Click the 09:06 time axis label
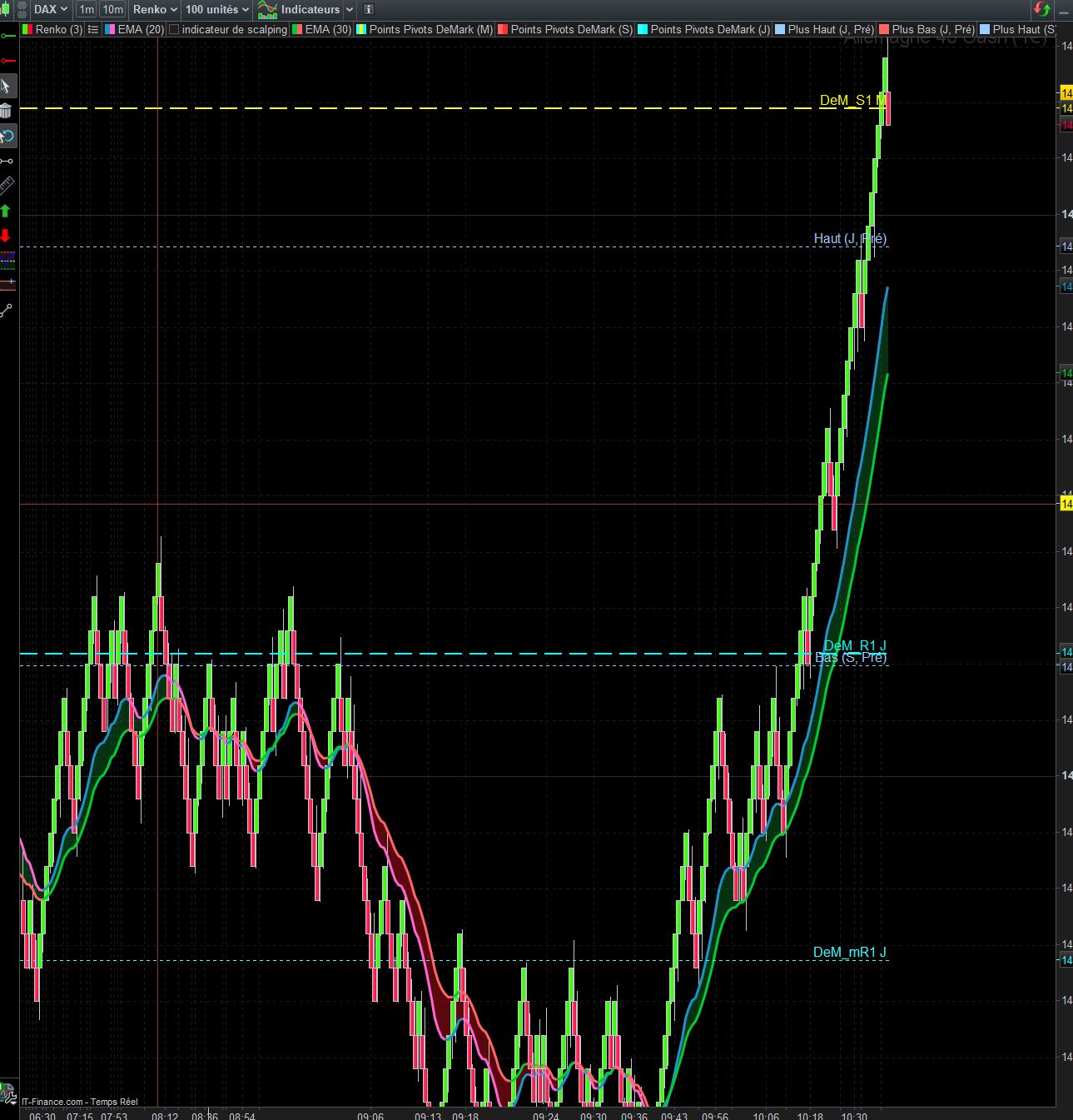The width and height of the screenshot is (1073, 1120). [x=370, y=1115]
